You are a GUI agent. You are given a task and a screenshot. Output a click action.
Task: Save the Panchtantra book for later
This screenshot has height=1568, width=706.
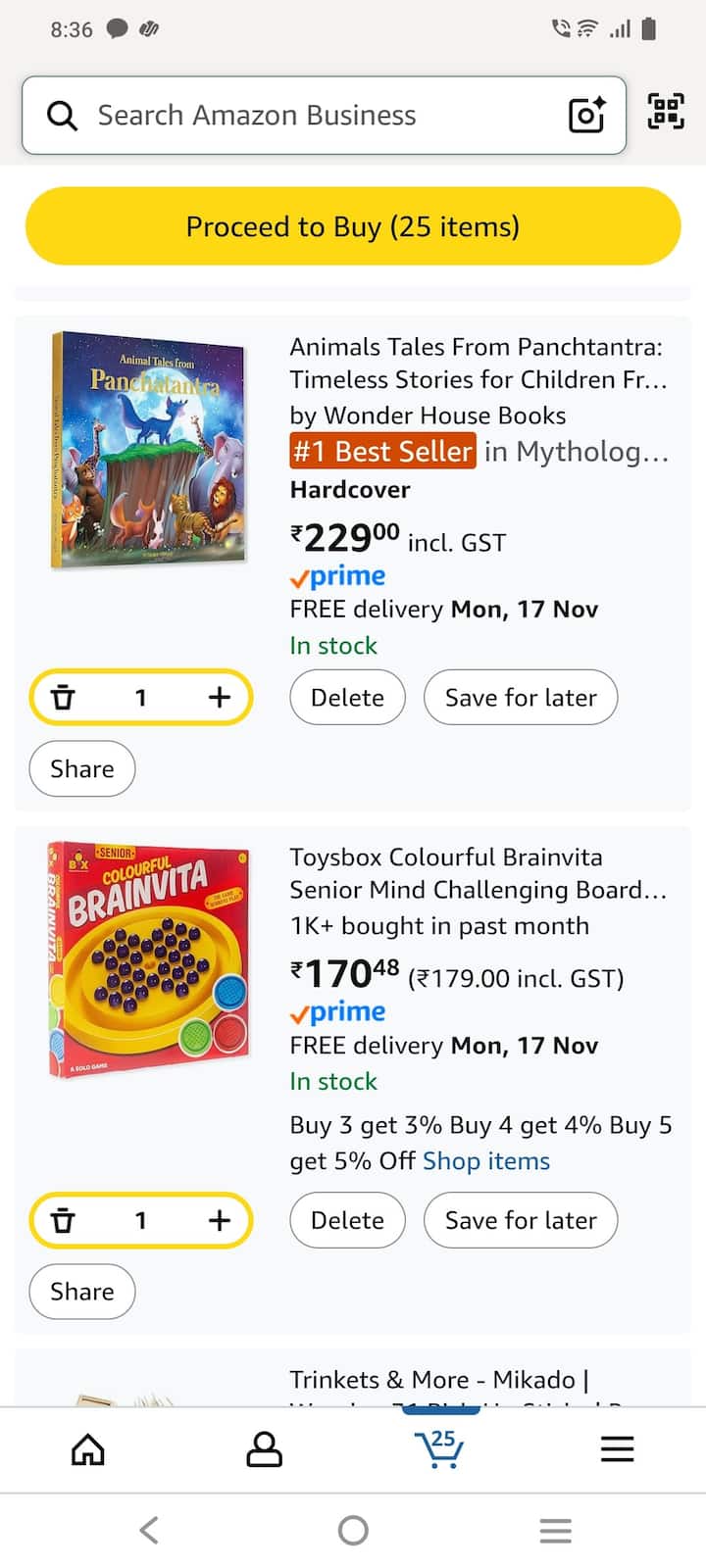pos(521,698)
